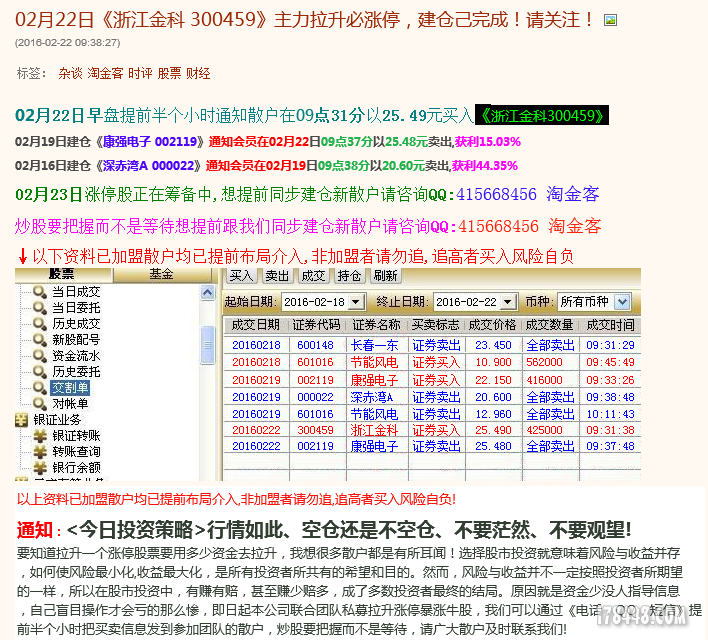Click the magnifier icon next to 交割单

(40, 388)
